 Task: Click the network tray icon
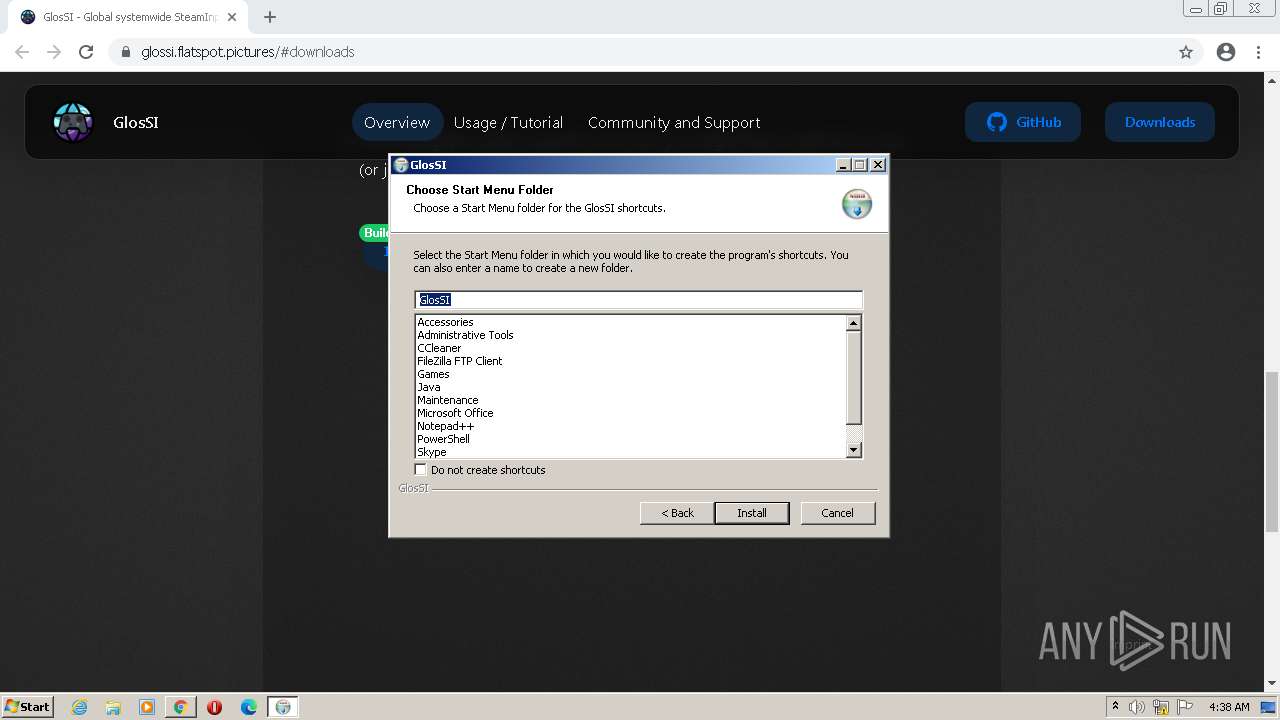[x=1161, y=707]
